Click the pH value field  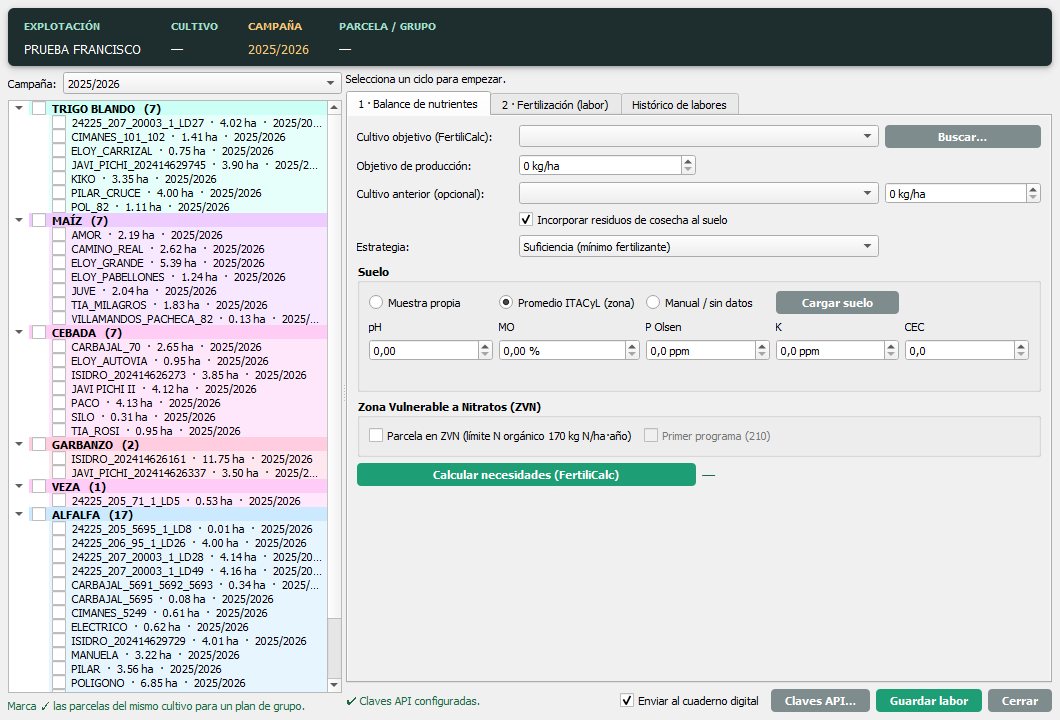424,350
